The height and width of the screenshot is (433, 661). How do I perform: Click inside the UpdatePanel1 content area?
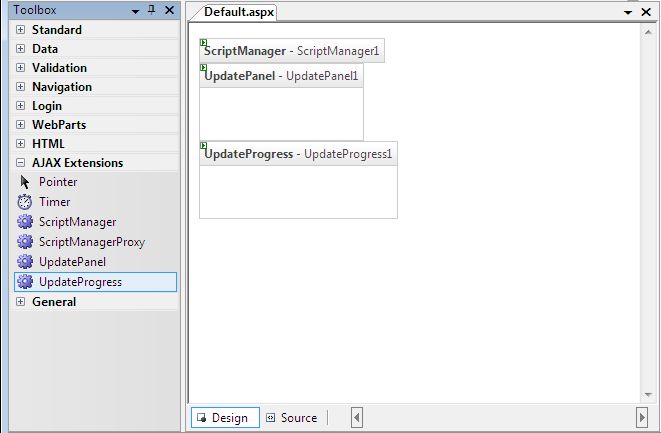tap(281, 113)
